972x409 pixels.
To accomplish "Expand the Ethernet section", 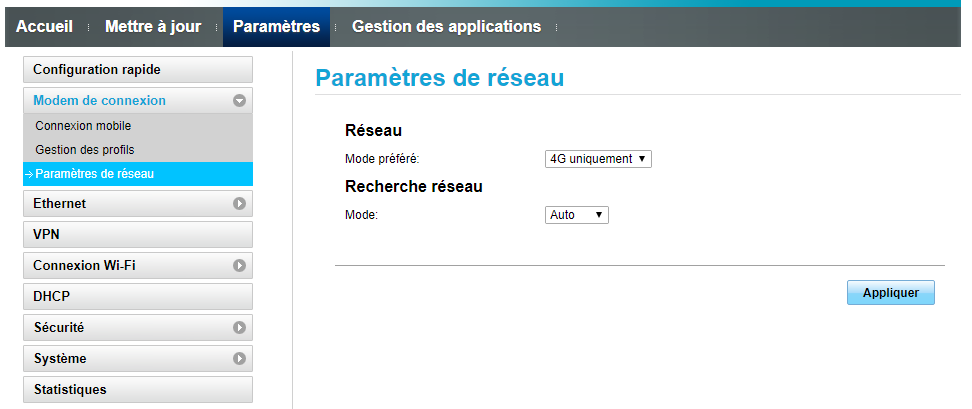I will (120, 204).
